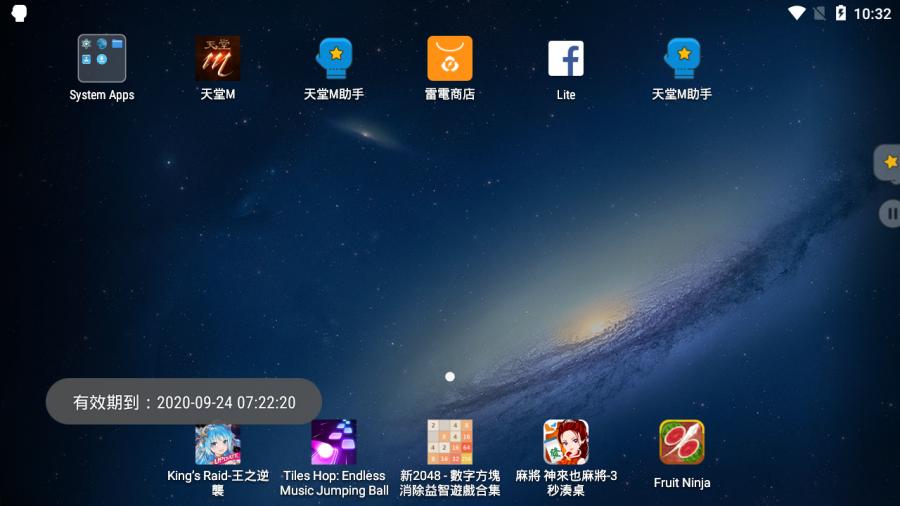The height and width of the screenshot is (506, 900).
Task: Open 天堂M助手 beside the Lite icon
Action: (682, 59)
